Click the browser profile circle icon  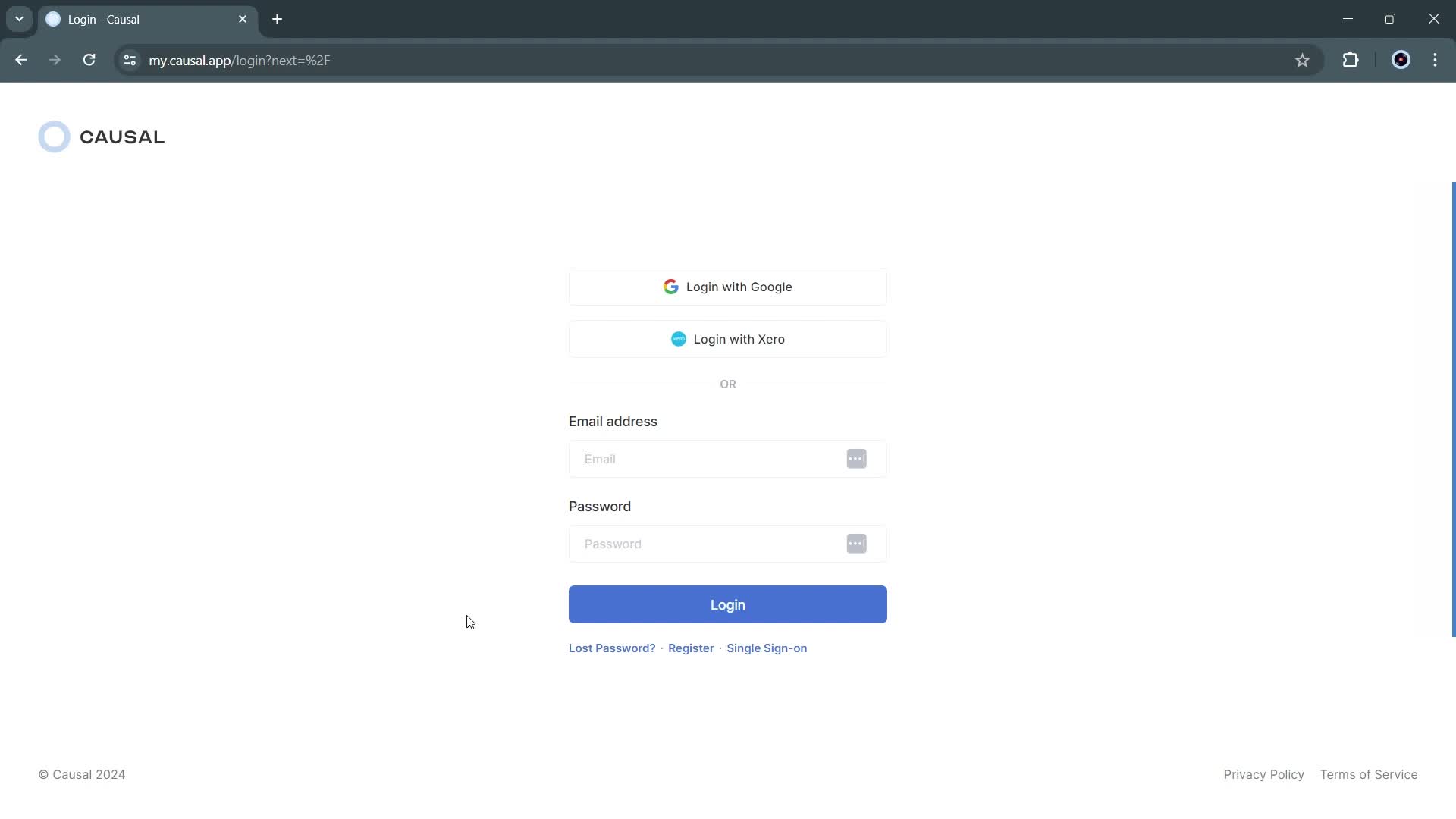click(1400, 60)
